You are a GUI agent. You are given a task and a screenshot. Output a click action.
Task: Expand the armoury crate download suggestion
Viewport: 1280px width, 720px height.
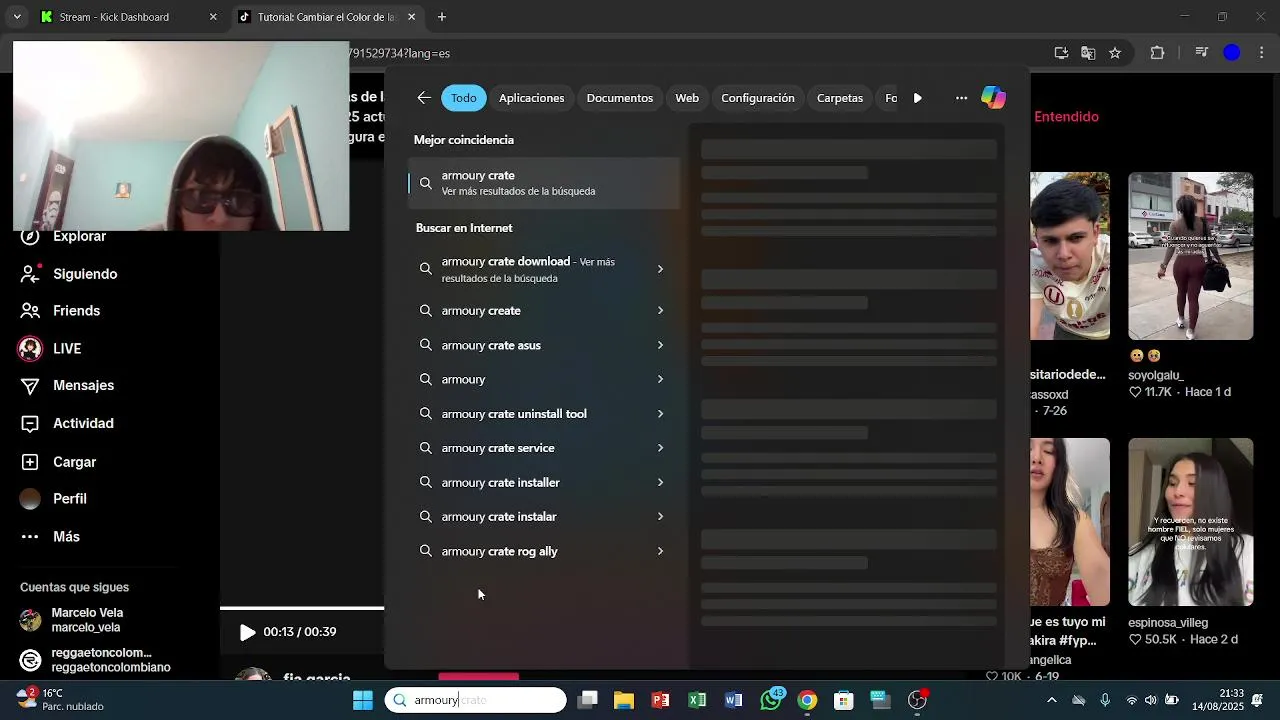point(660,269)
